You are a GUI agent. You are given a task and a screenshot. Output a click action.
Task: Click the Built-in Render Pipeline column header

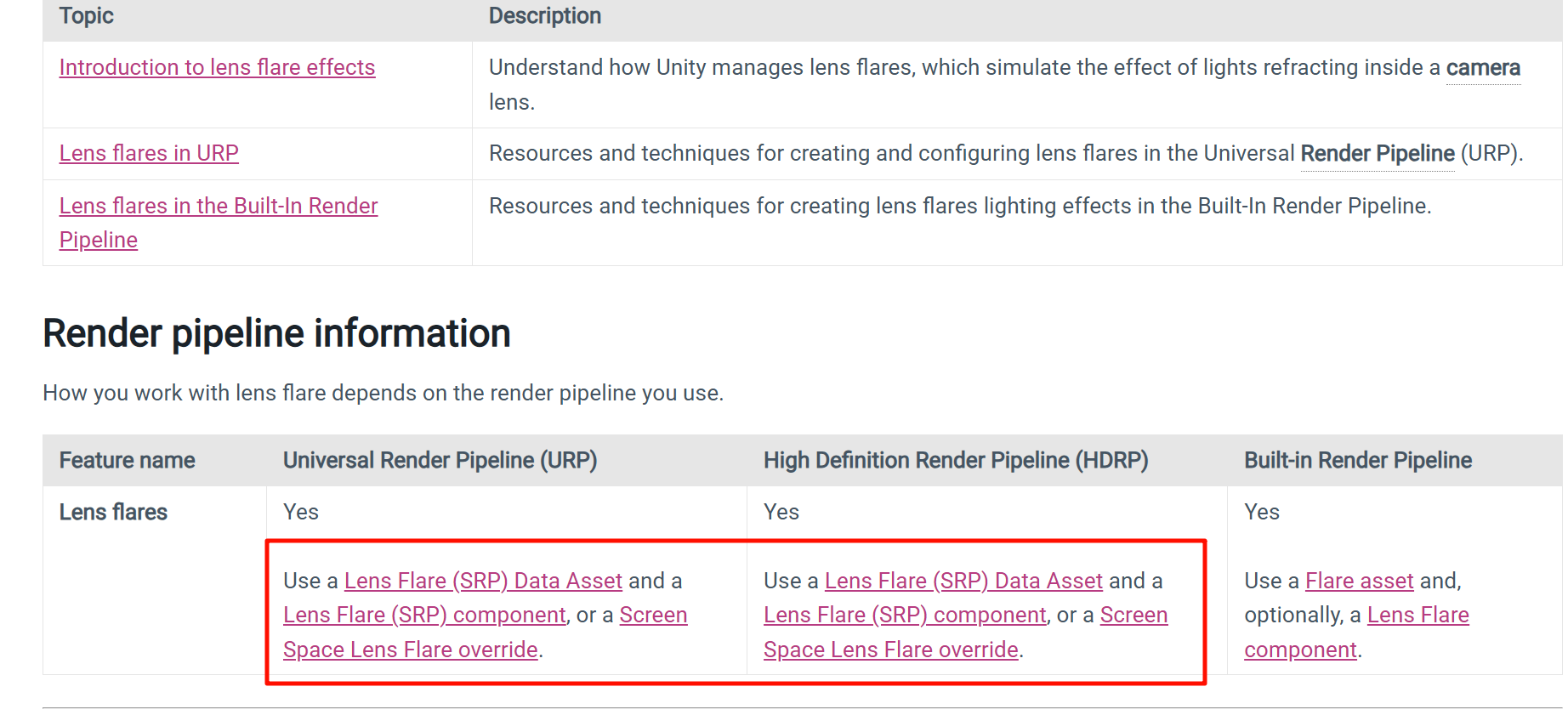(1358, 460)
